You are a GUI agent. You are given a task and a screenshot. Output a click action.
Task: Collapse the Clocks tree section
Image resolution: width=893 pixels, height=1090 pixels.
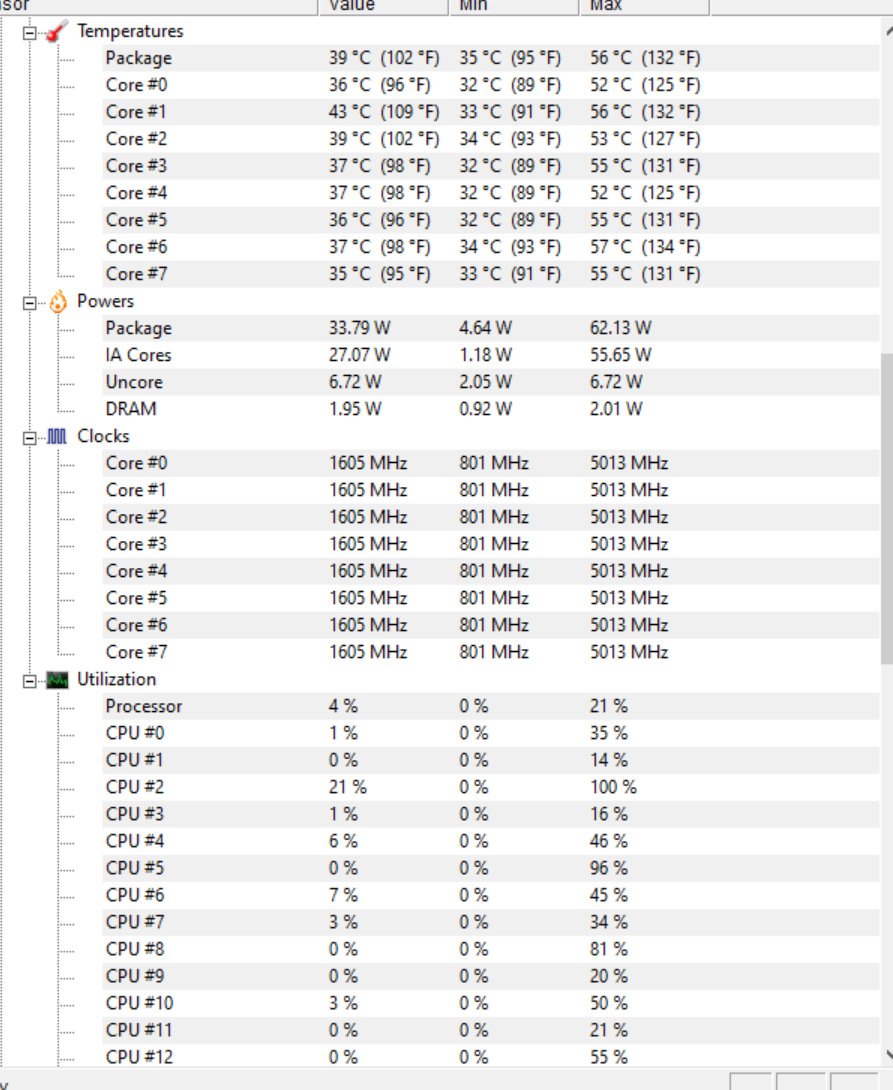pos(30,437)
